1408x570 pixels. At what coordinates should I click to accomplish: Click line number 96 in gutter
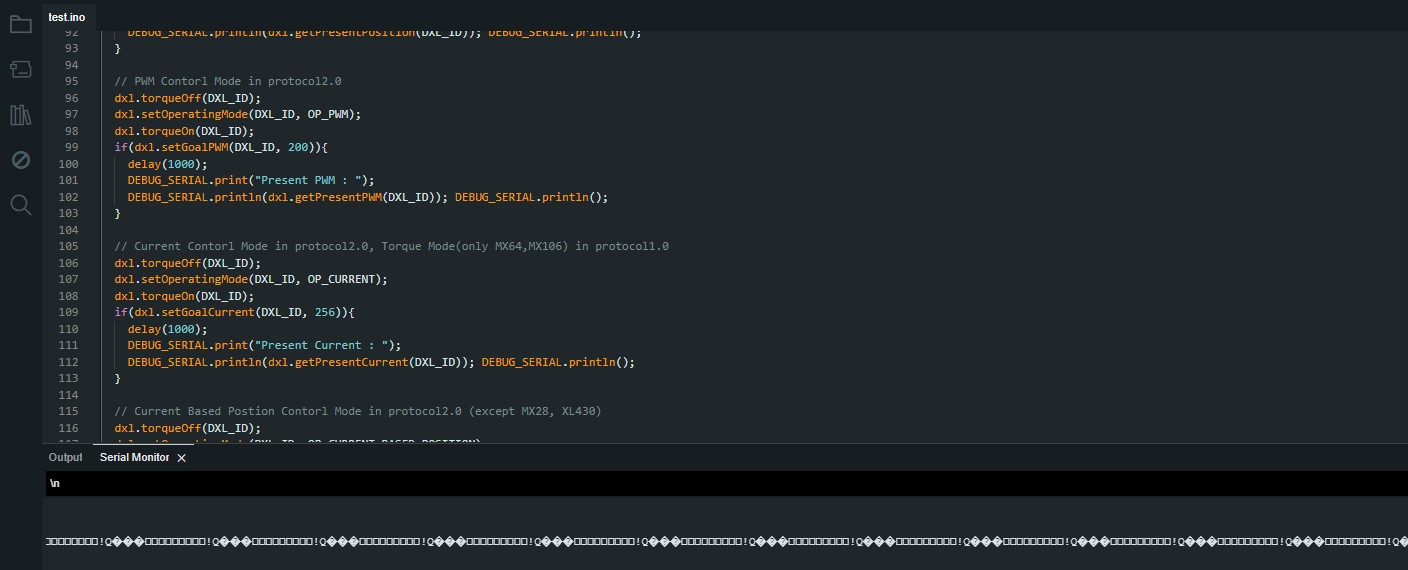point(71,98)
